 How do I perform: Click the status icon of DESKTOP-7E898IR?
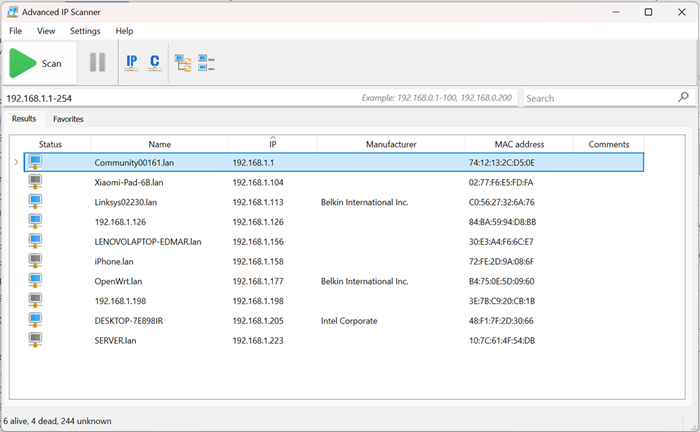point(35,320)
